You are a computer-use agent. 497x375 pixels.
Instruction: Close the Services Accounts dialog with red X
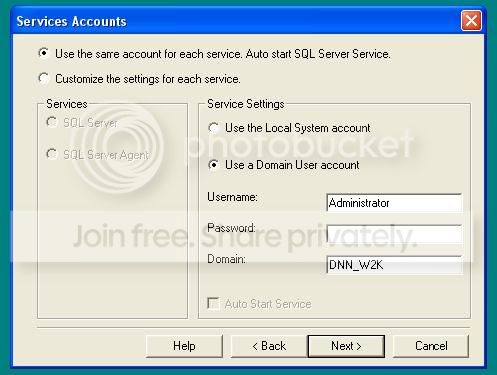(471, 21)
